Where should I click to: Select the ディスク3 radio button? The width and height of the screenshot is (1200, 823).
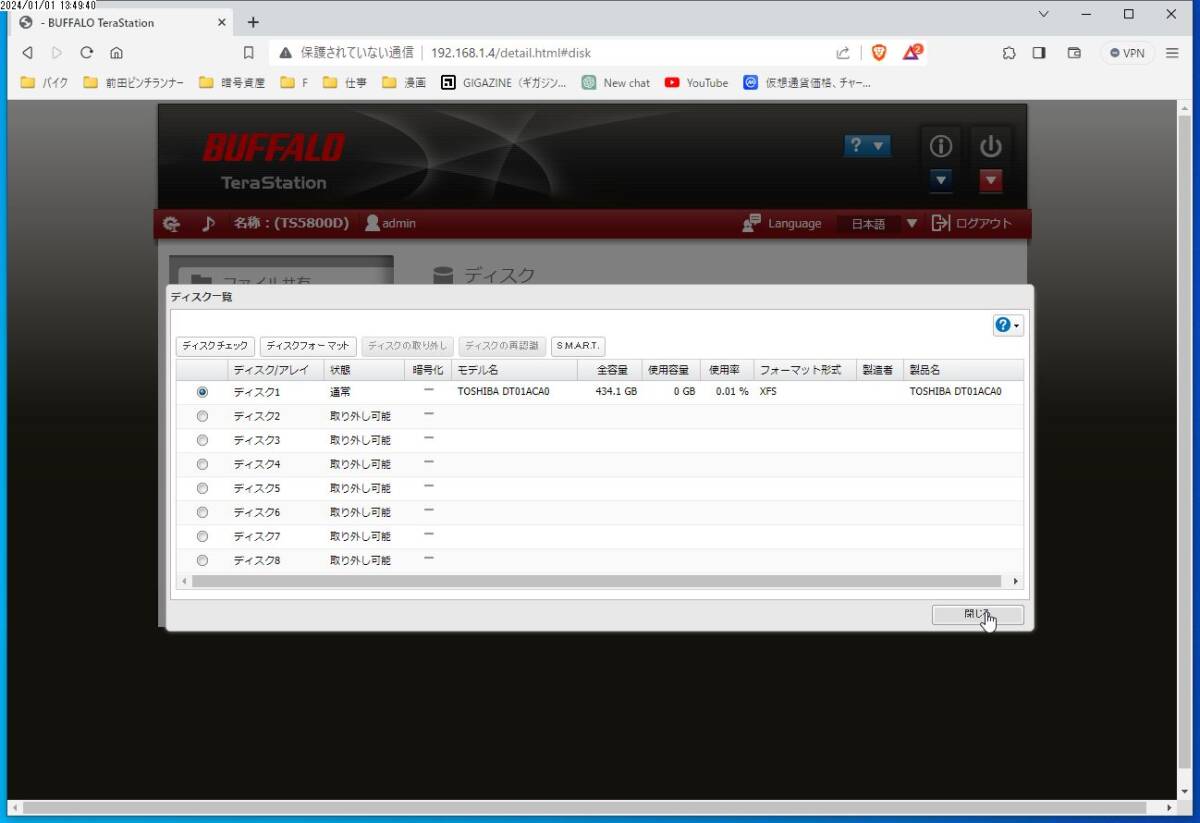click(203, 440)
